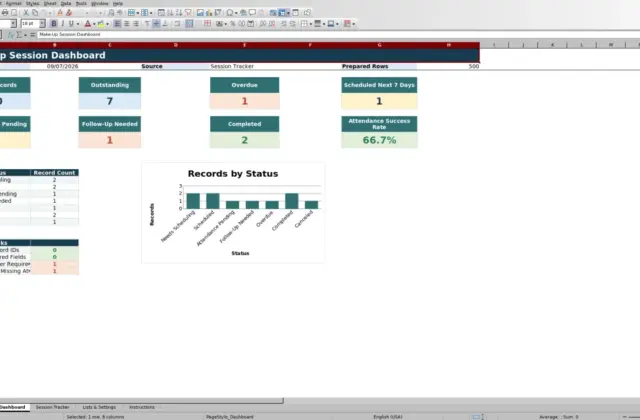Image resolution: width=640 pixels, height=420 pixels.
Task: Click the Format as Percent icon
Action: [x=233, y=24]
